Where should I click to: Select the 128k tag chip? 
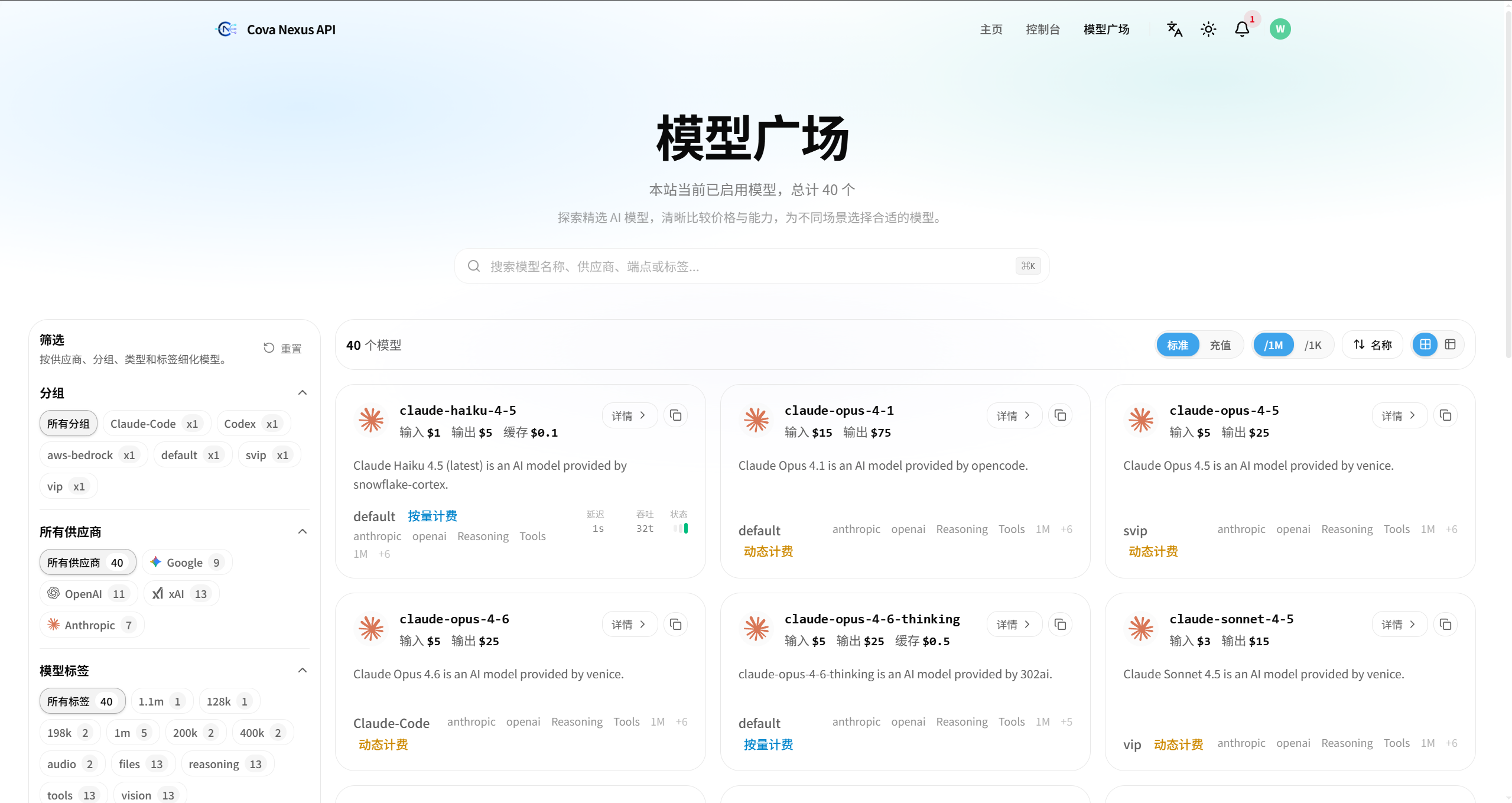click(x=229, y=701)
